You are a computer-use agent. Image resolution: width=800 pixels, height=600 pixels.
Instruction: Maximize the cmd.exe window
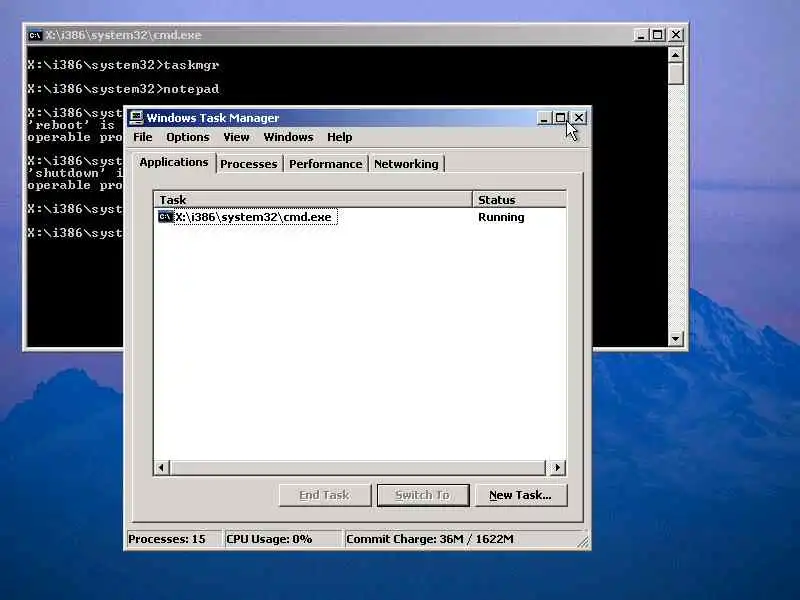click(x=658, y=35)
